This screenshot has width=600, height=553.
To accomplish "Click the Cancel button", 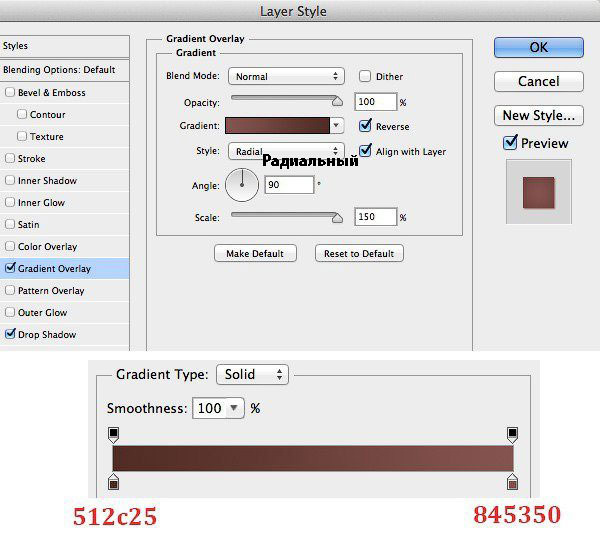I will click(539, 82).
